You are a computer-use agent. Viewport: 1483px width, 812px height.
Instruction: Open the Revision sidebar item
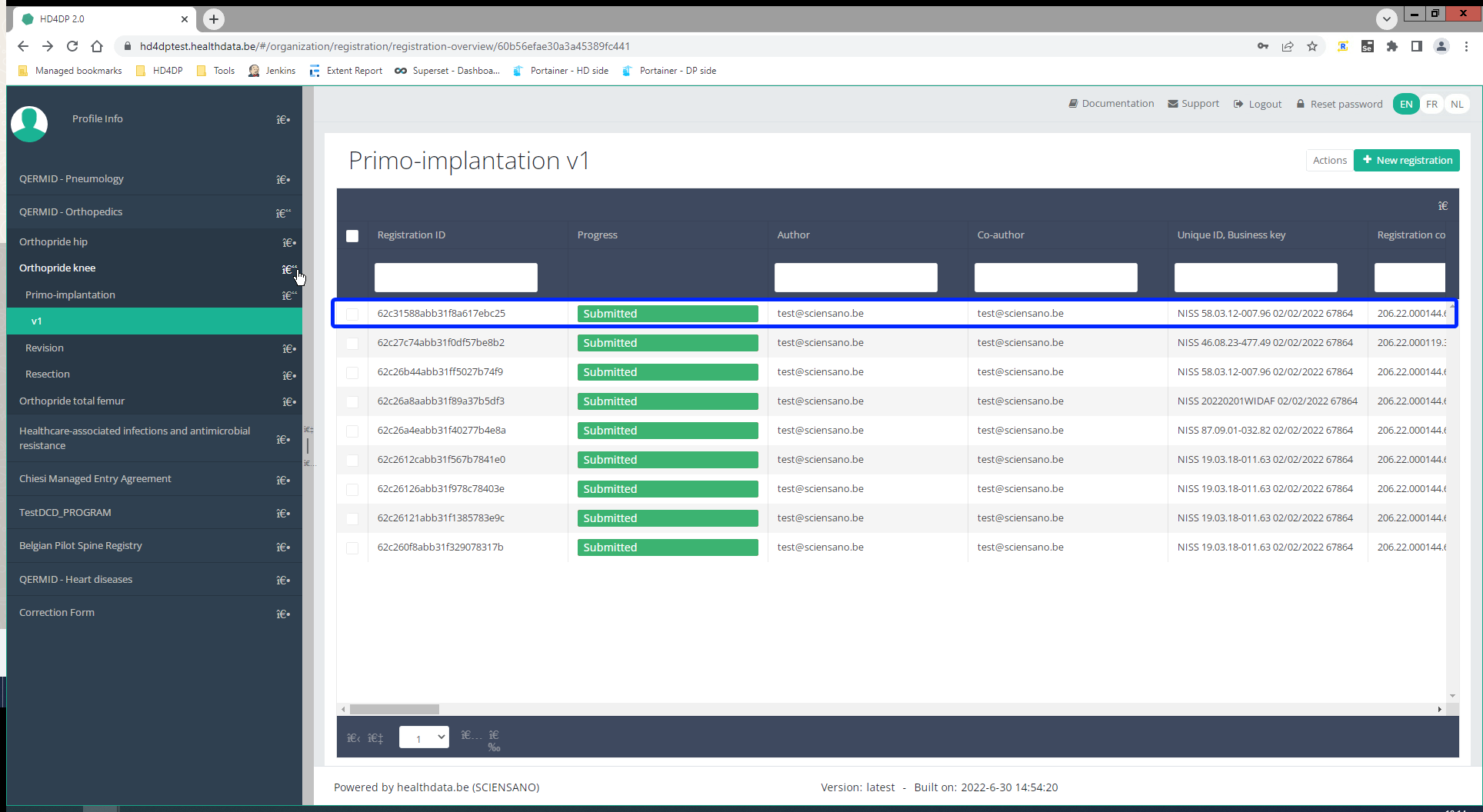[x=45, y=348]
